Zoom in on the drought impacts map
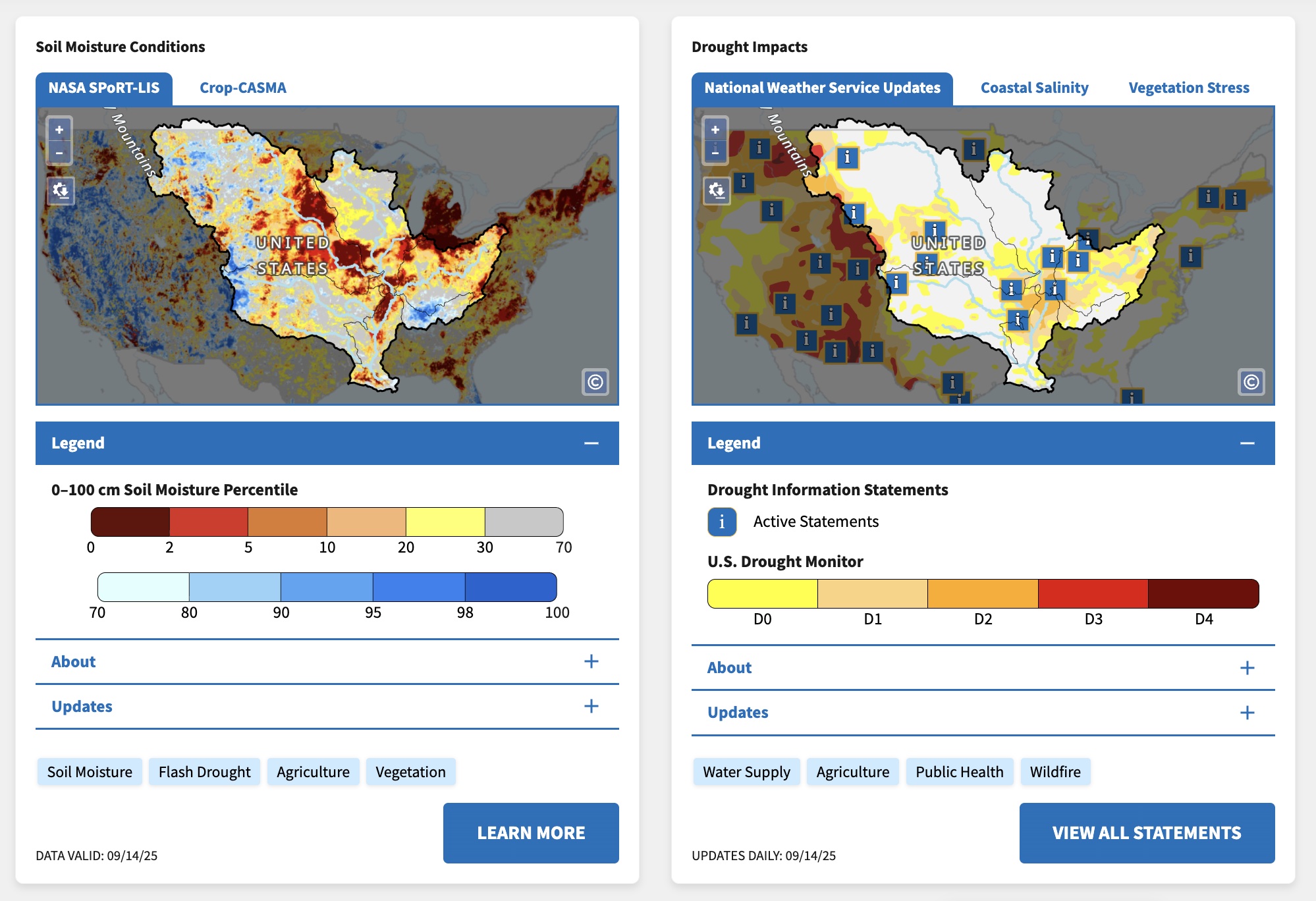The height and width of the screenshot is (901, 1316). (715, 130)
